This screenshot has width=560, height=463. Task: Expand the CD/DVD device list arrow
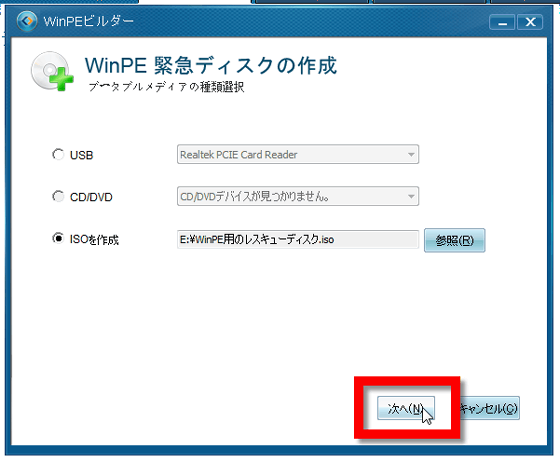point(411,196)
